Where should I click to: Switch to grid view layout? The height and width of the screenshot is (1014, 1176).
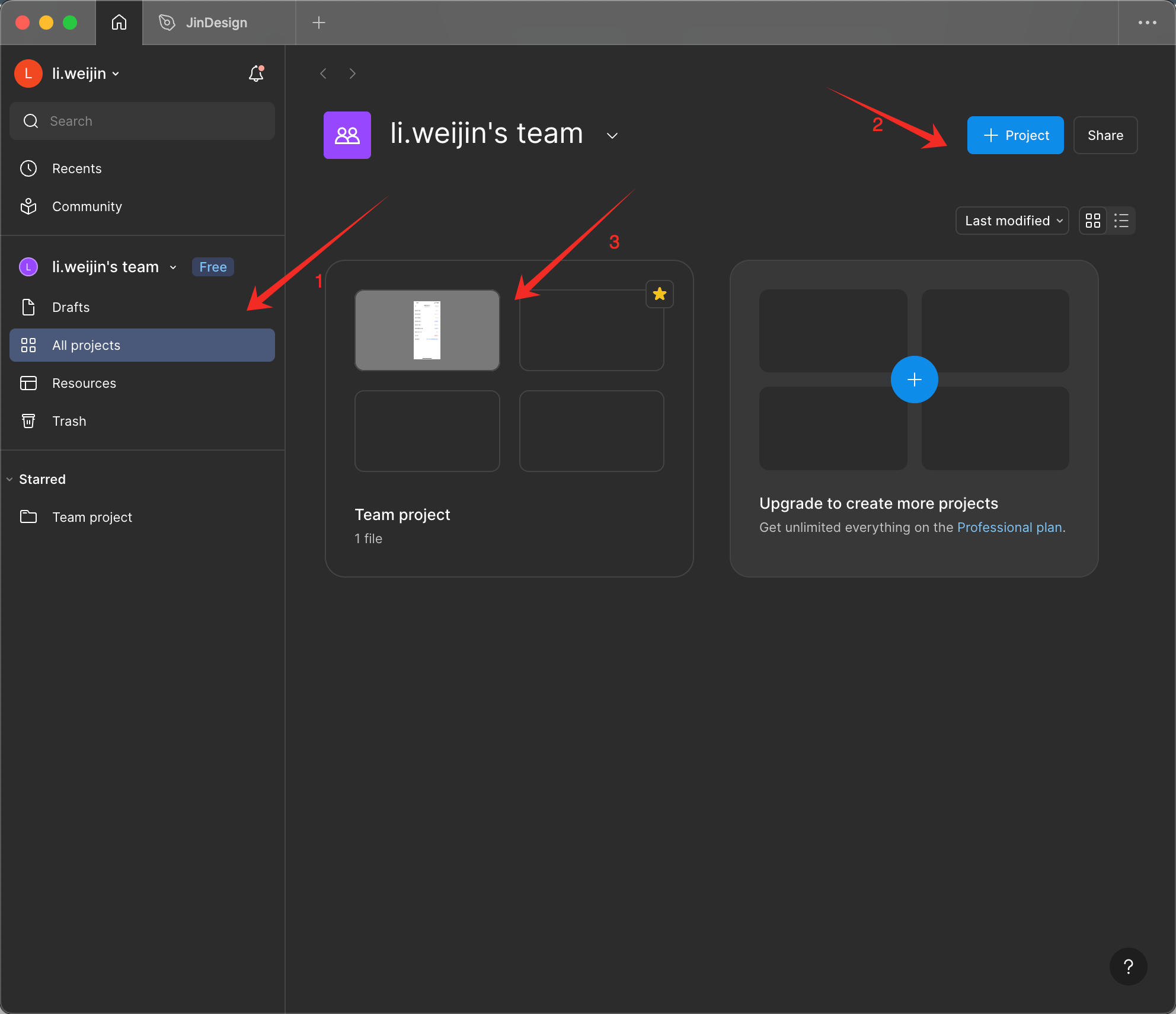(x=1092, y=221)
